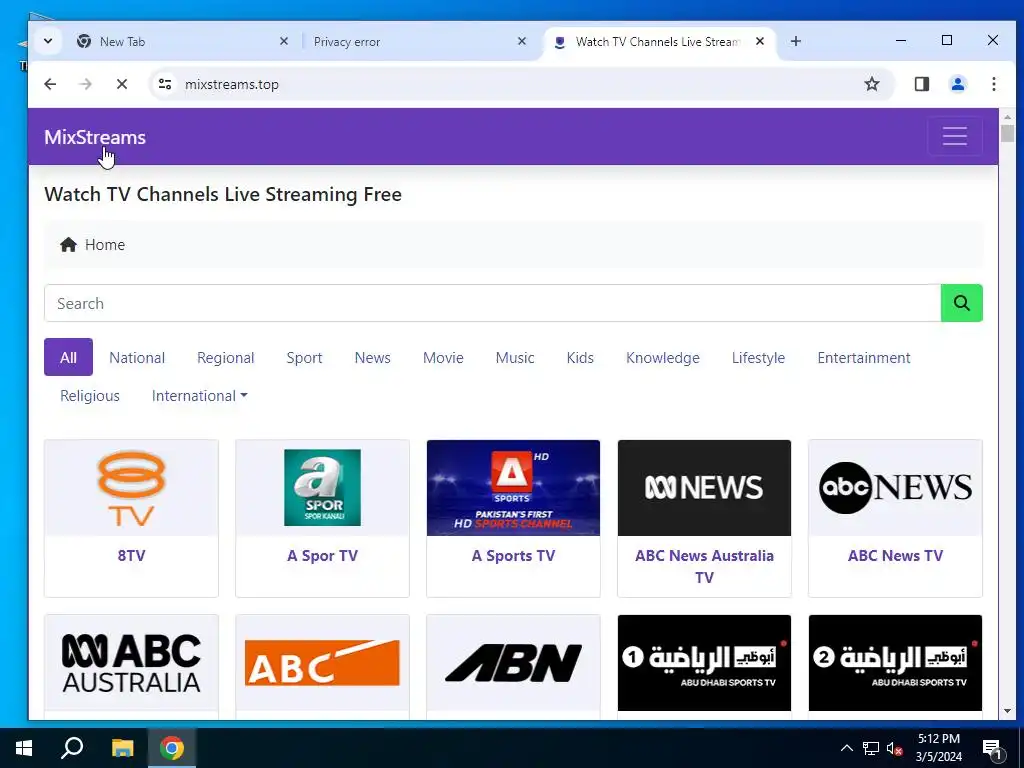Open the A Spor TV link
The image size is (1024, 768).
click(323, 556)
